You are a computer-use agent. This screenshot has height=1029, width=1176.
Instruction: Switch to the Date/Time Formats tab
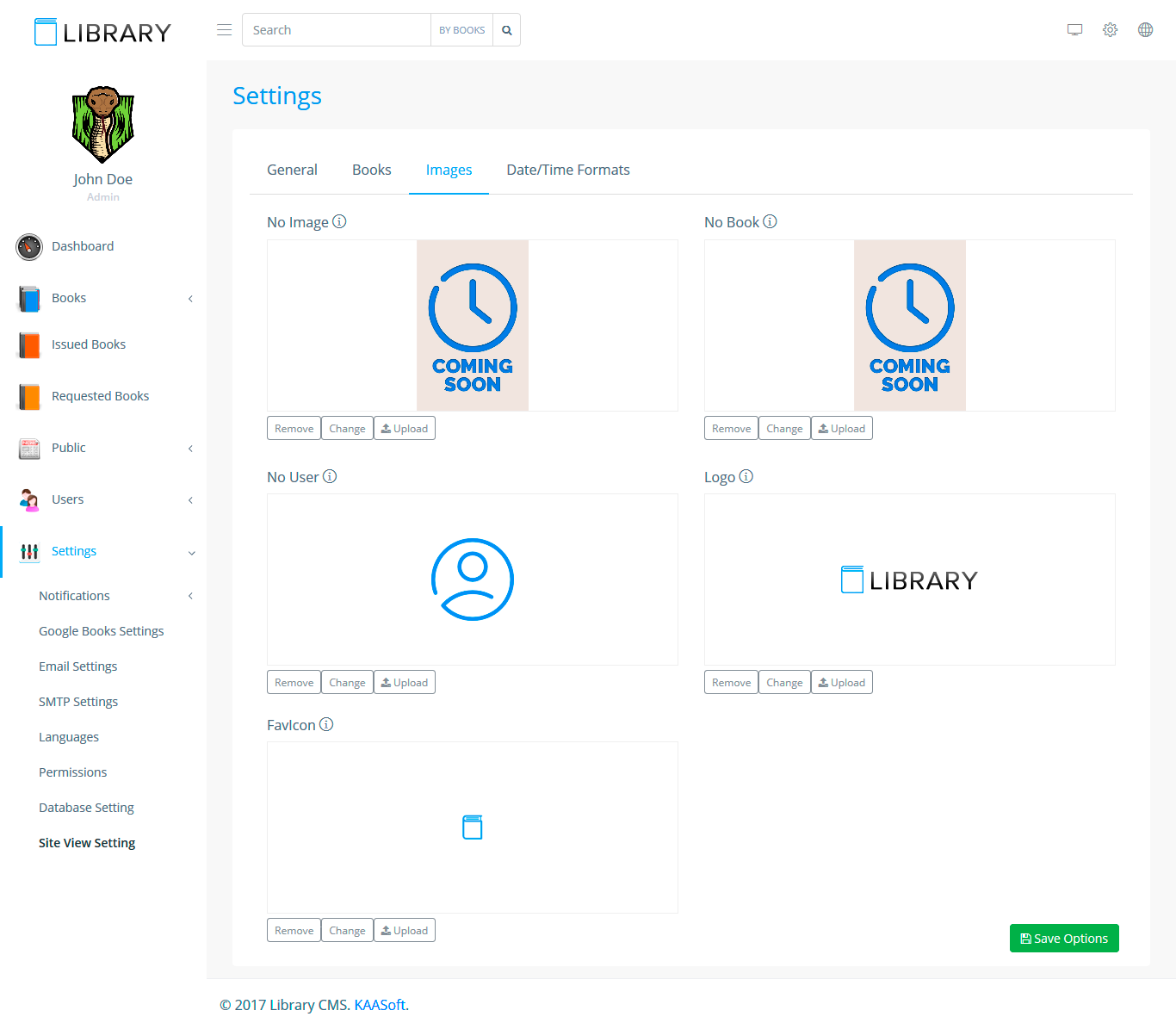point(567,170)
